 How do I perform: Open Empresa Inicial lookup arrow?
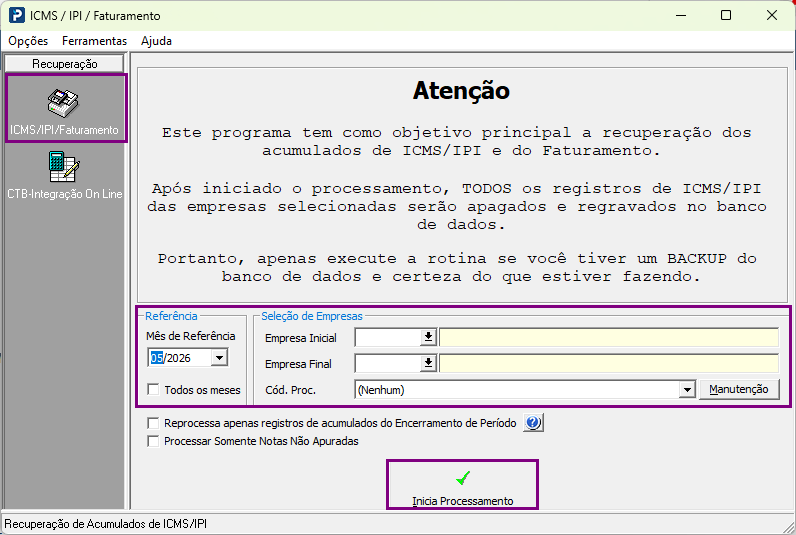pos(428,337)
